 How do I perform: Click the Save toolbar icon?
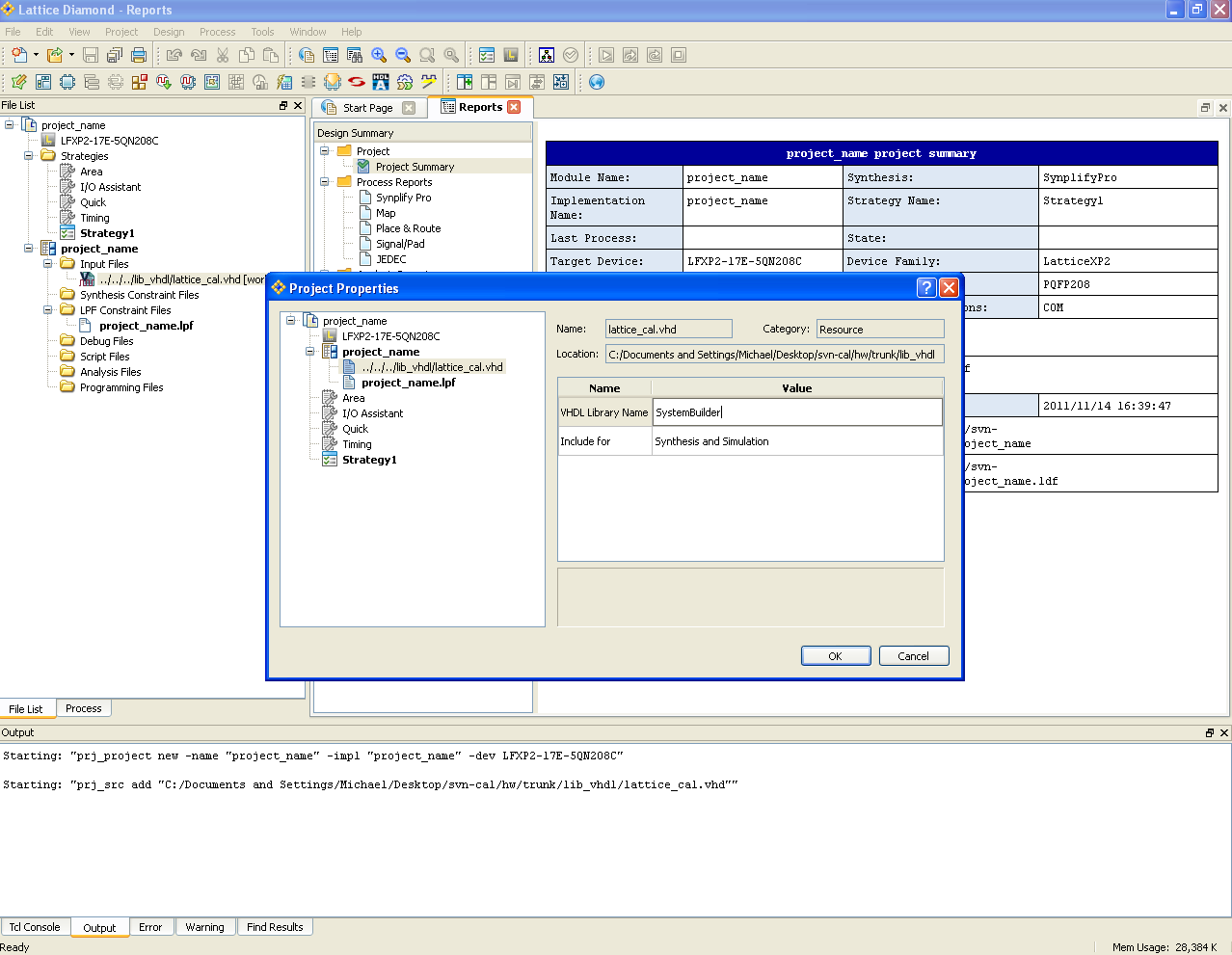click(91, 56)
